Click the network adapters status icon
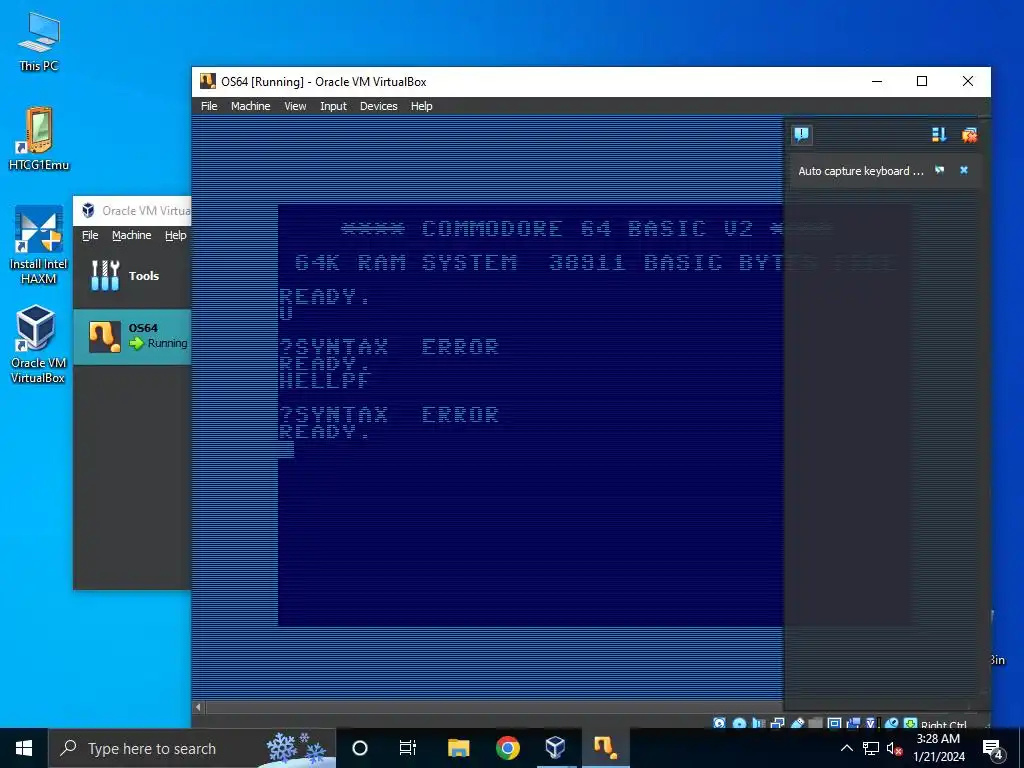Viewport: 1024px width, 768px height. (x=778, y=724)
